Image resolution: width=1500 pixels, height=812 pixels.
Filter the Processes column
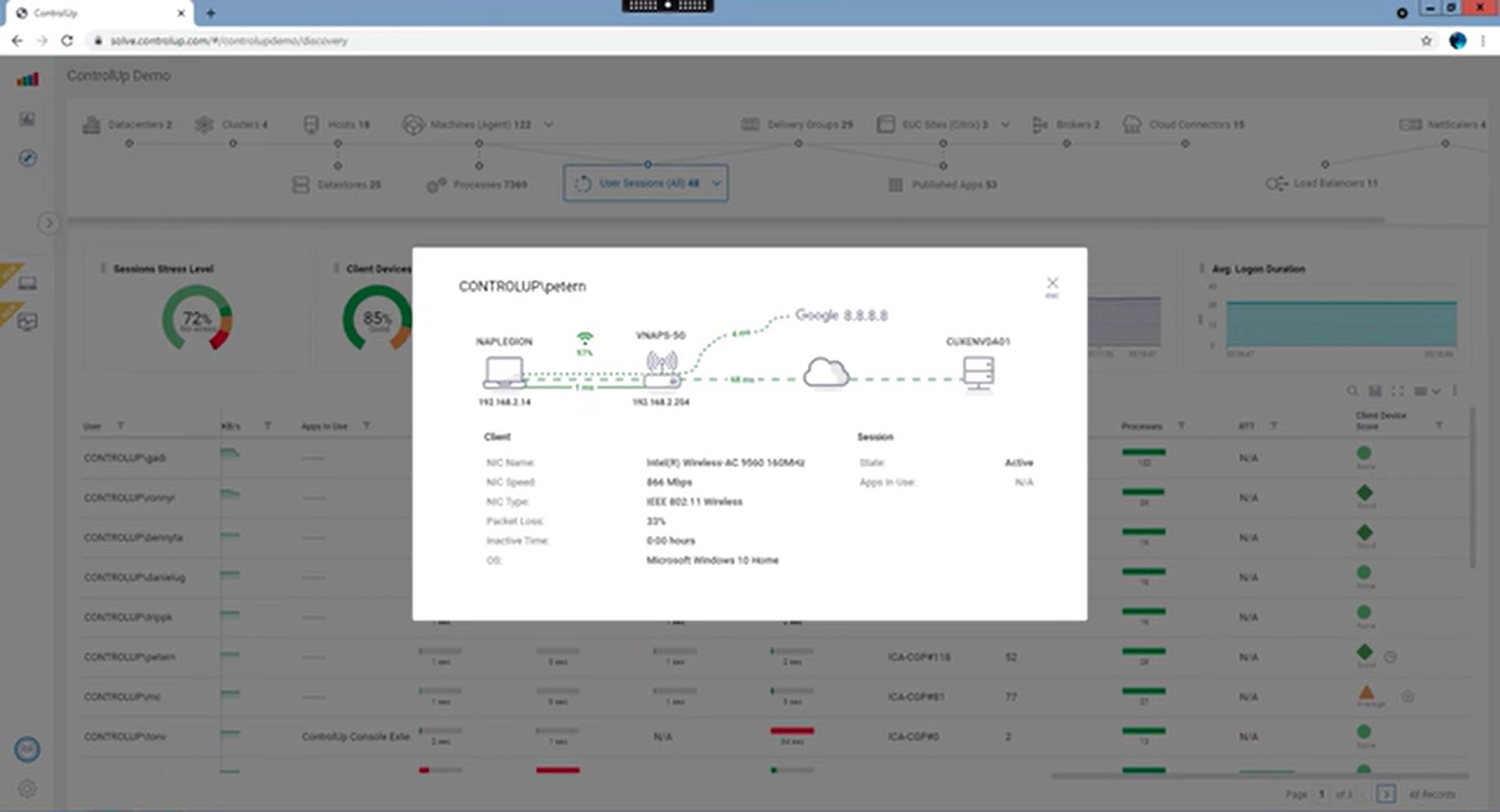[1180, 426]
